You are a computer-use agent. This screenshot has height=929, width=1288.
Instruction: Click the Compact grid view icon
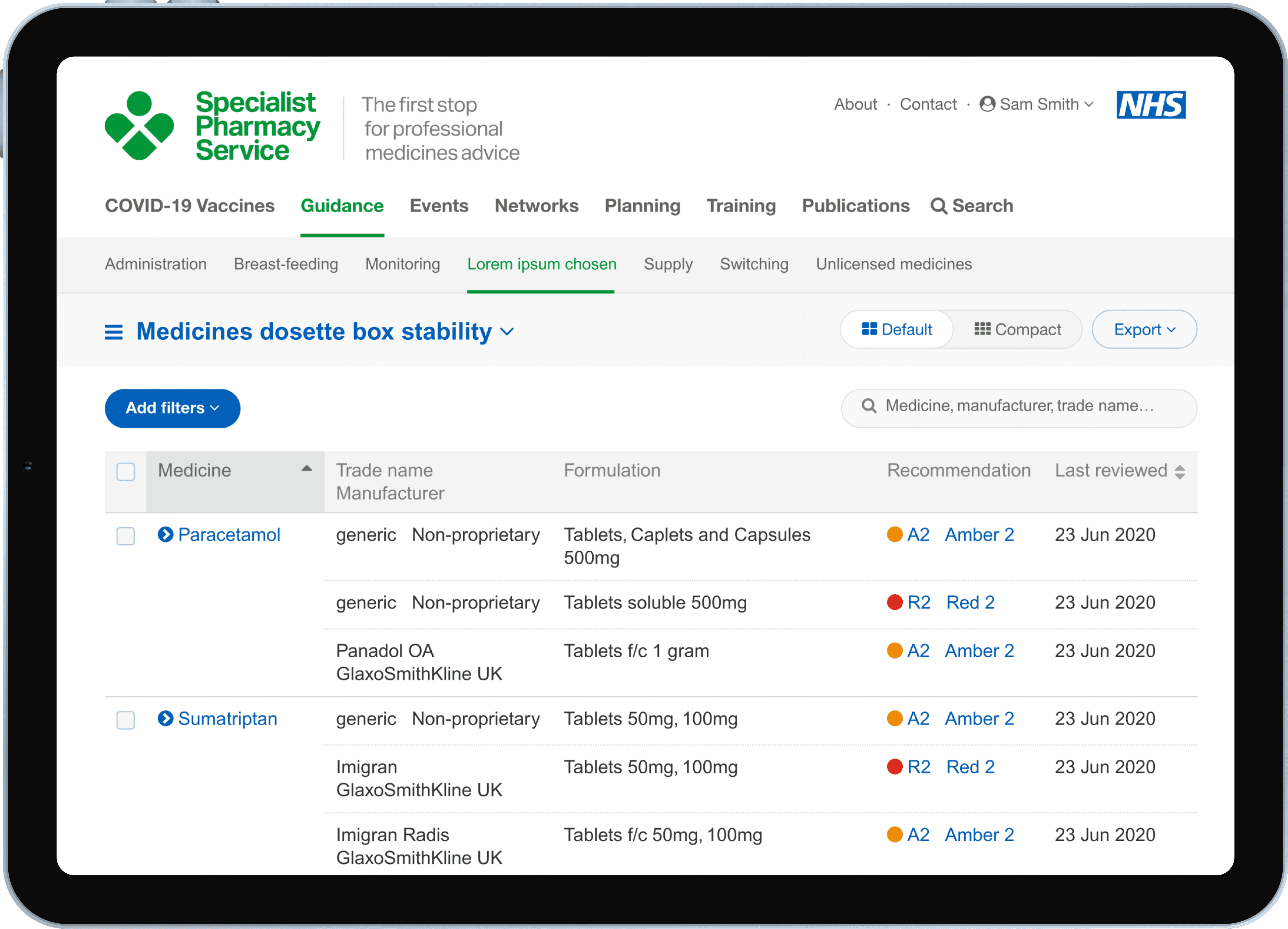coord(982,329)
